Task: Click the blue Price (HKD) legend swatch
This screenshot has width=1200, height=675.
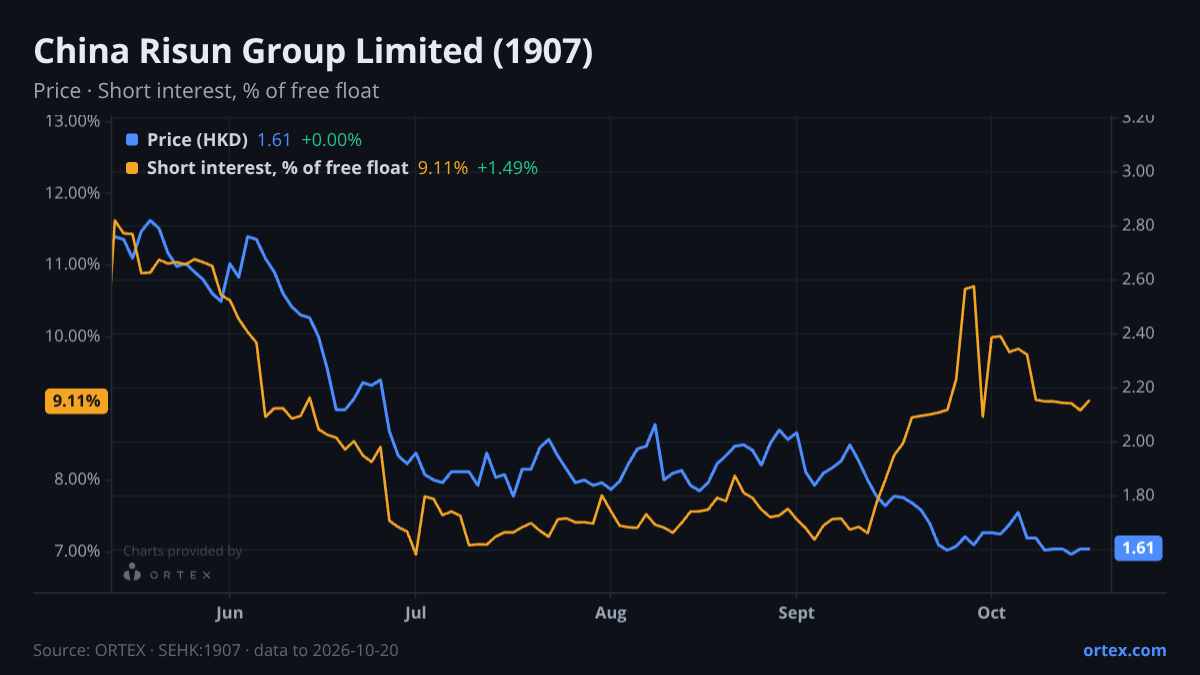Action: [132, 140]
